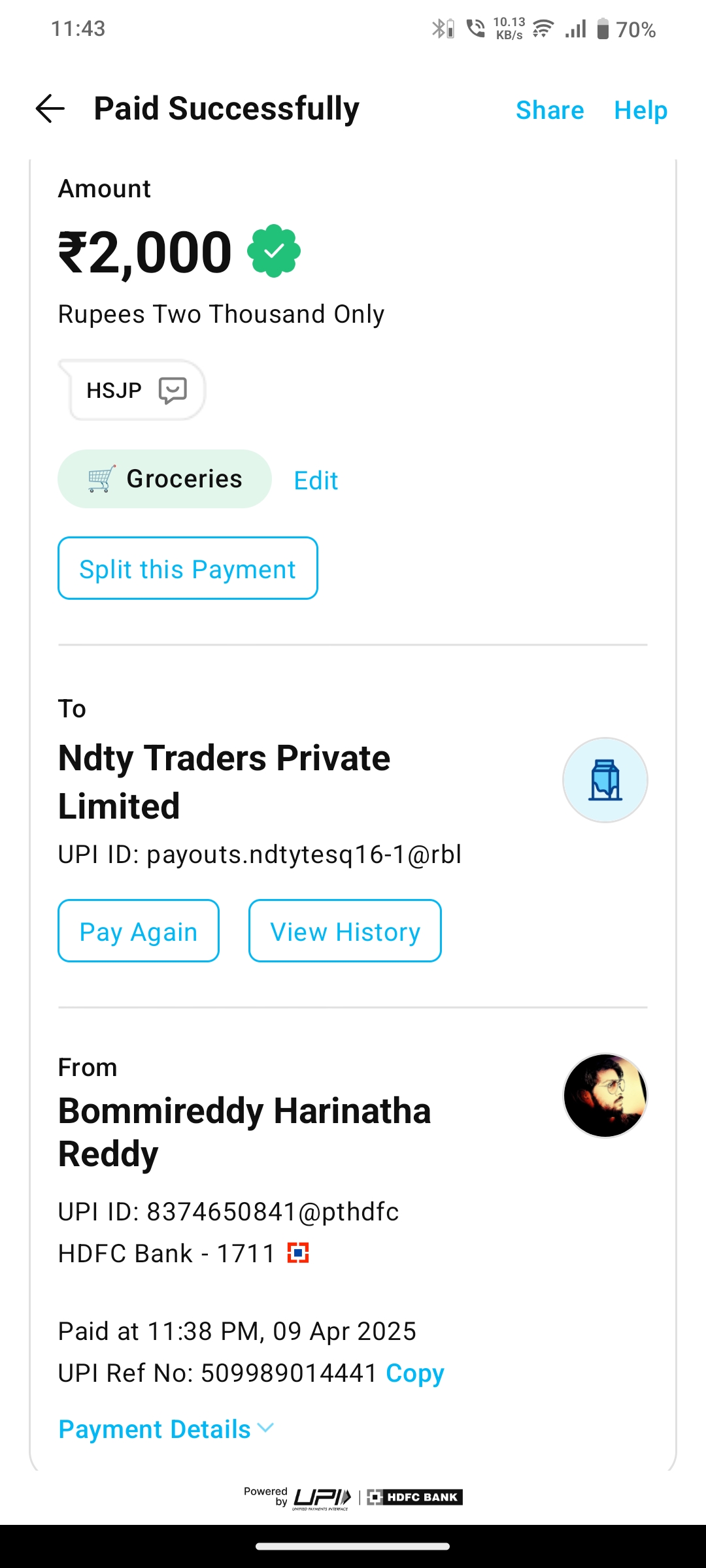The height and width of the screenshot is (1568, 706).
Task: Tap the green verified checkmark badge
Action: 274,252
